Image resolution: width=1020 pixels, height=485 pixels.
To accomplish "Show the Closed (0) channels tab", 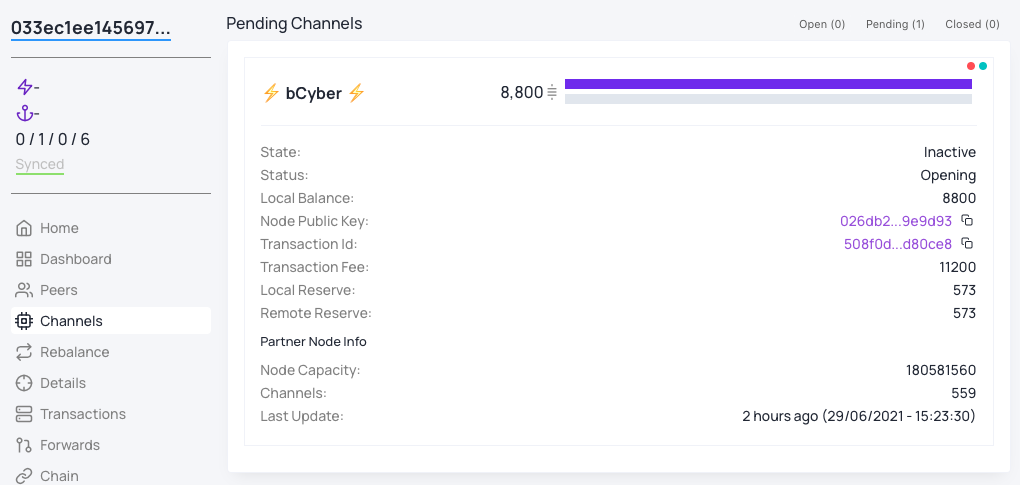I will pos(973,24).
